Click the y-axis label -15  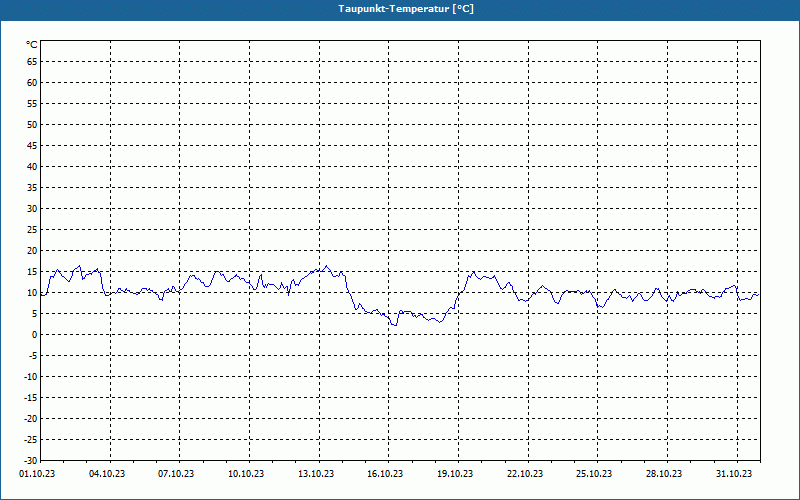pos(31,398)
